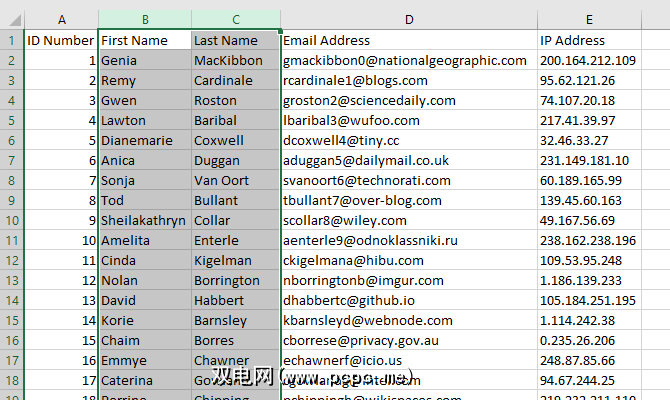
Task: Select the cell containing 'Barnsley'
Action: pos(236,321)
